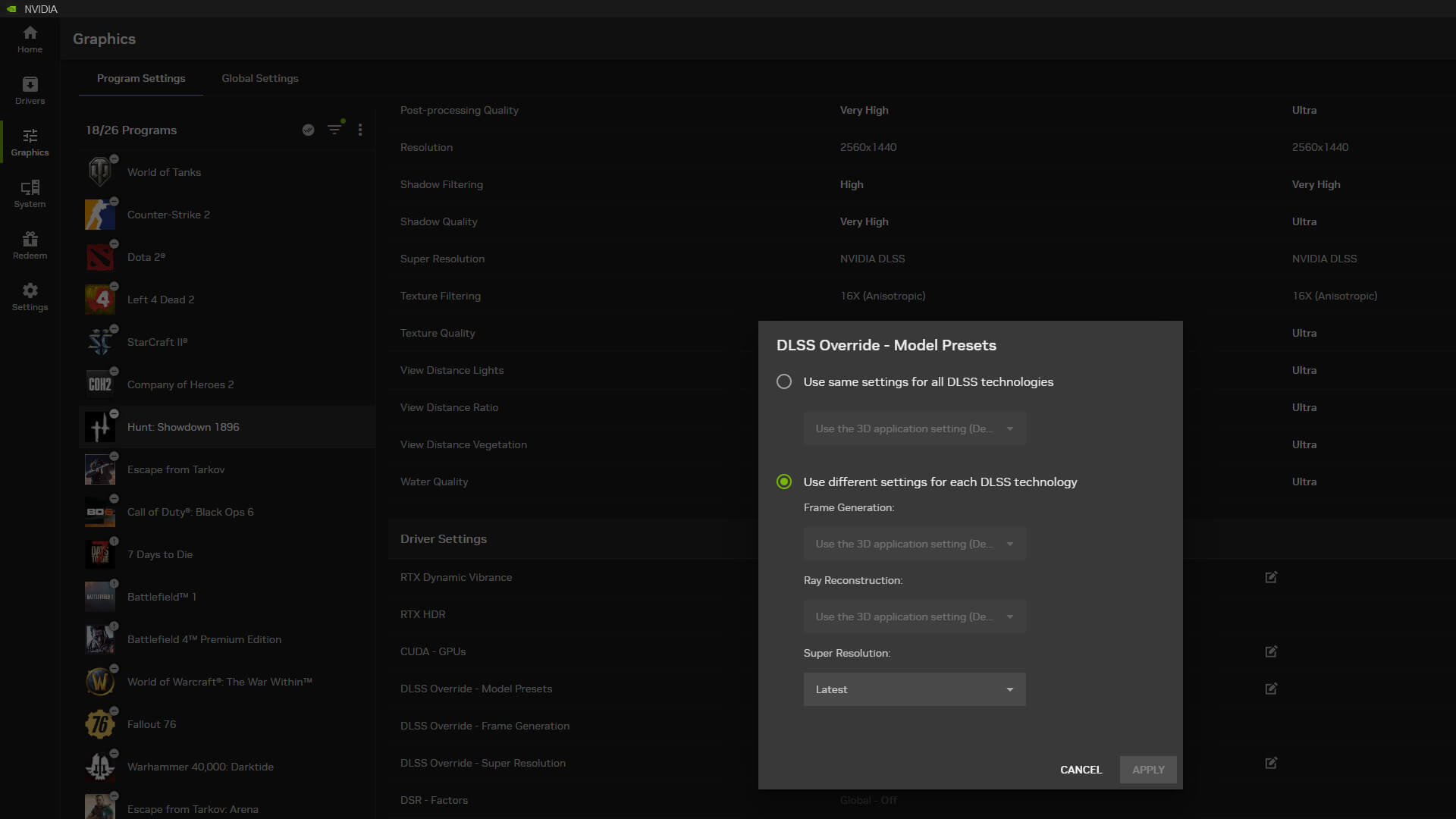Click edit icon for RTX Dynamic Vibrance row
Image resolution: width=1456 pixels, height=819 pixels.
pyautogui.click(x=1271, y=577)
